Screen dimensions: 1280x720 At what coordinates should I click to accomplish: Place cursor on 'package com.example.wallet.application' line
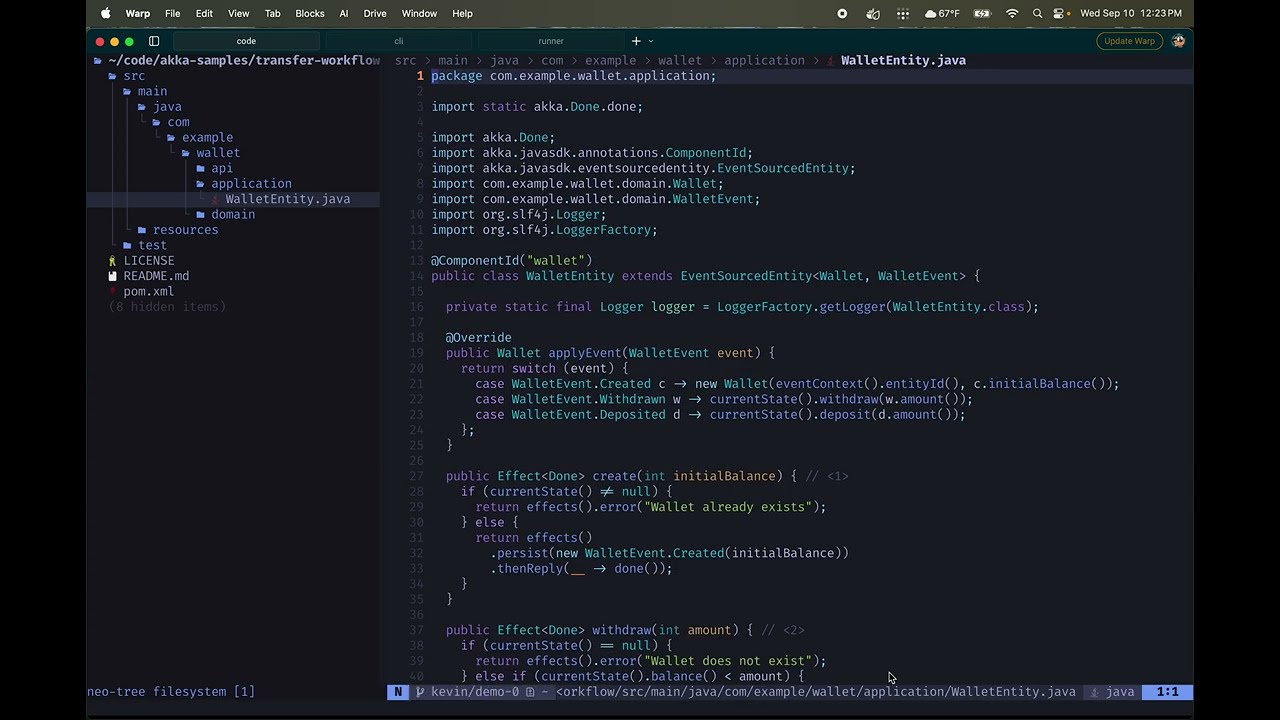[x=573, y=76]
